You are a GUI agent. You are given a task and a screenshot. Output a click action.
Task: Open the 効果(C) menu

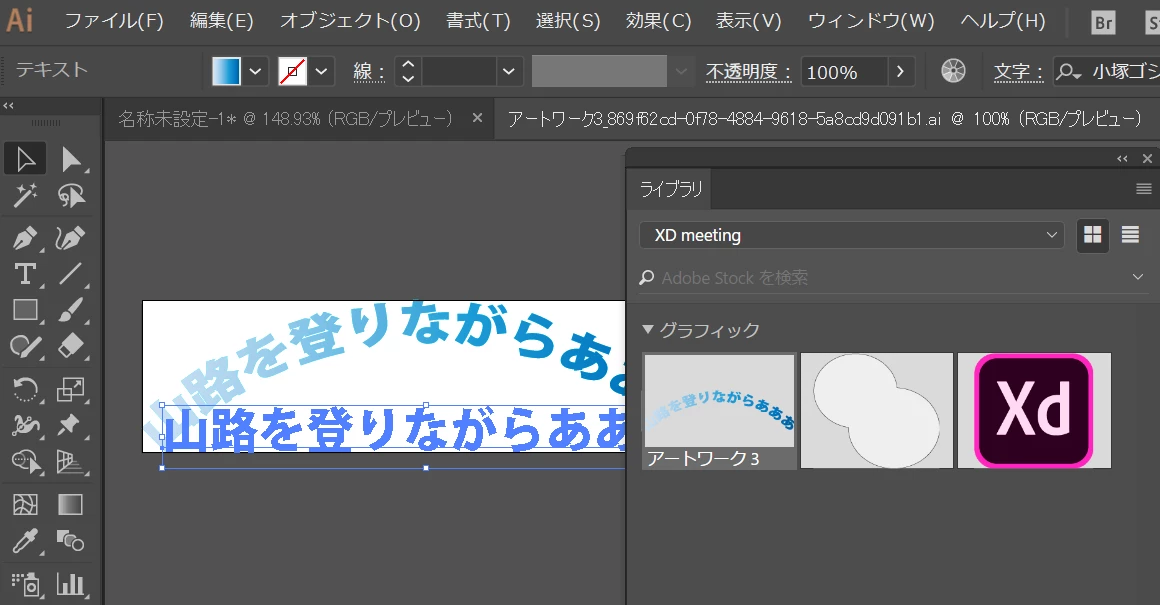point(658,21)
